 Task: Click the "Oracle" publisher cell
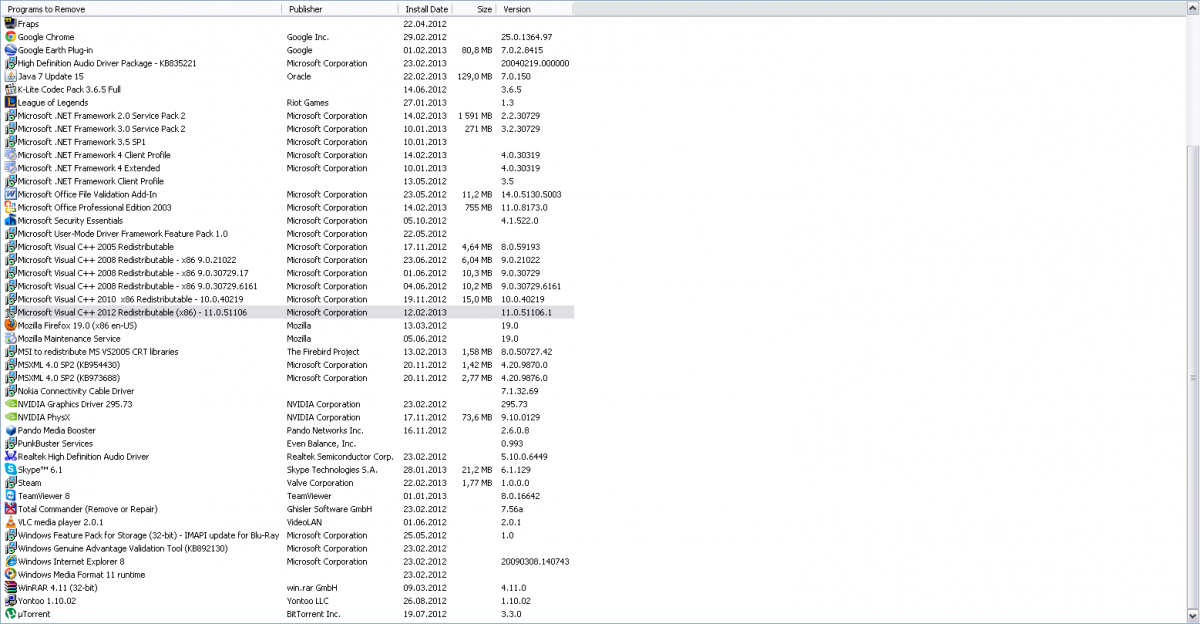(299, 76)
